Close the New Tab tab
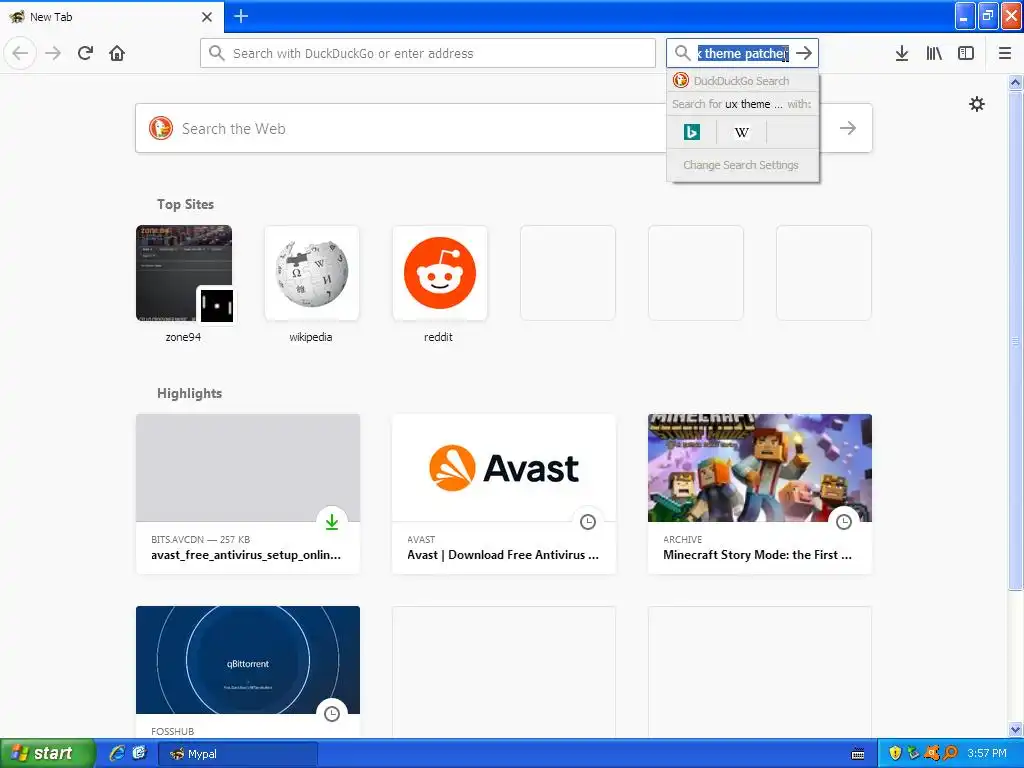This screenshot has height=768, width=1024. [207, 17]
